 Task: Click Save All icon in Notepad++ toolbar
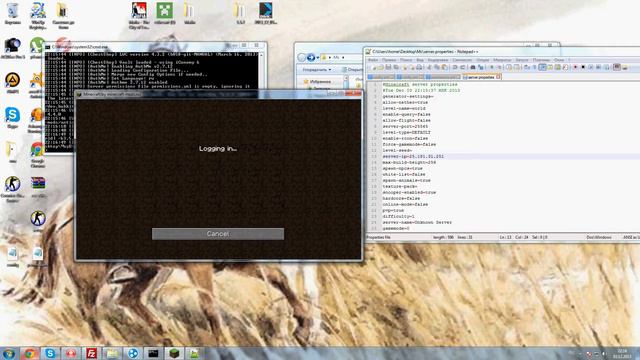pyautogui.click(x=396, y=67)
